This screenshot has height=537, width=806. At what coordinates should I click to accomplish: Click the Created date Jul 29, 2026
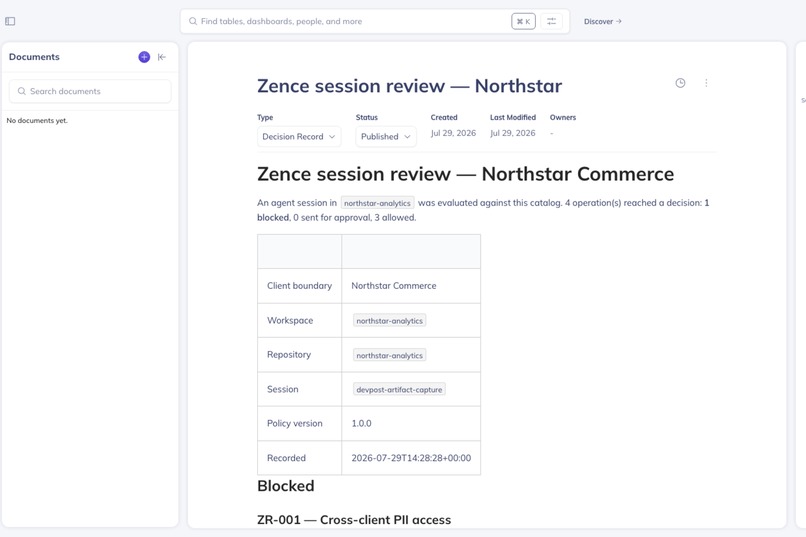click(453, 133)
